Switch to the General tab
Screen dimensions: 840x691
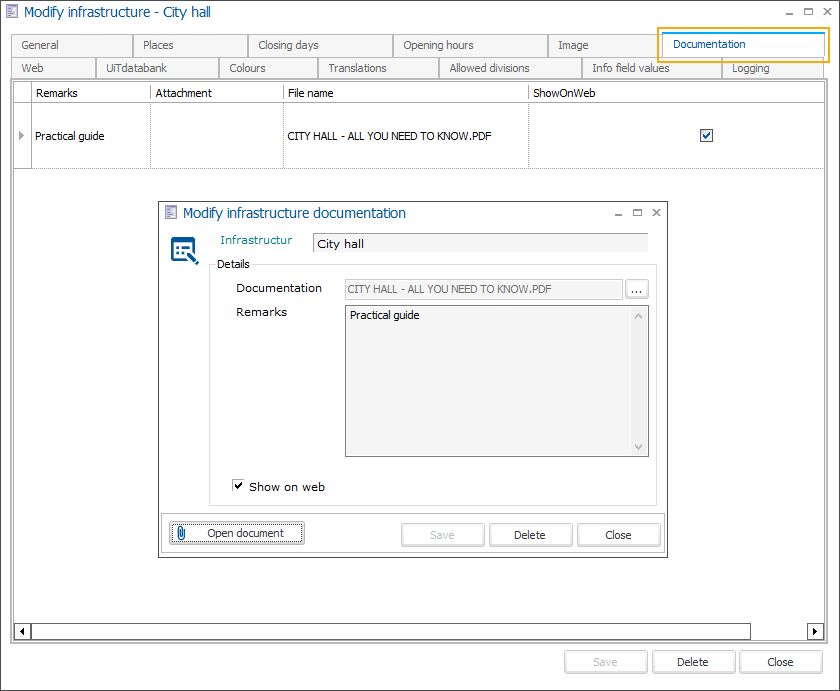(x=71, y=45)
